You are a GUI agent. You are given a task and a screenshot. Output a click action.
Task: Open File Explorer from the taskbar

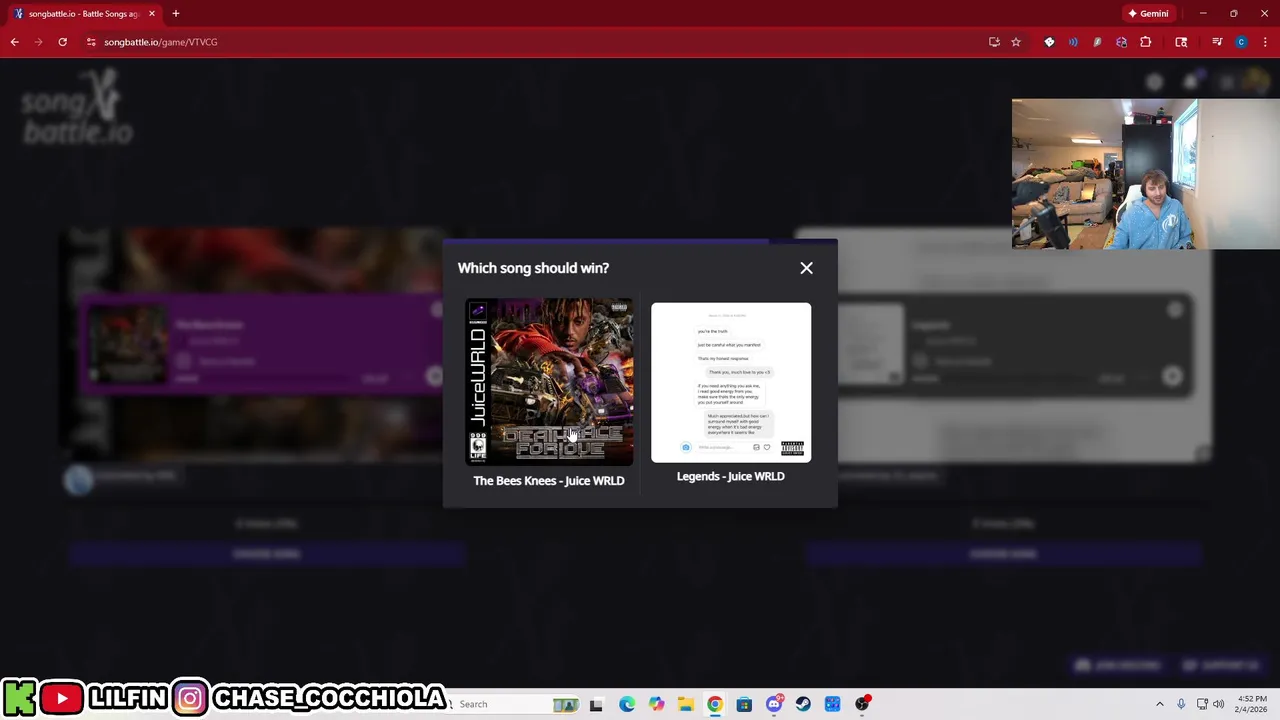click(686, 704)
